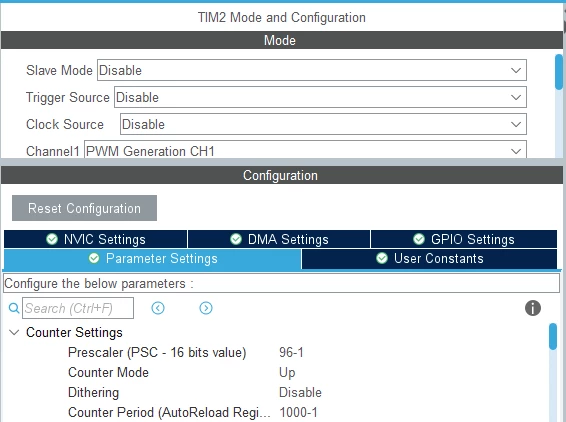Screen dimensions: 566x422
Task: Open the Clock Source dropdown
Action: coord(323,124)
